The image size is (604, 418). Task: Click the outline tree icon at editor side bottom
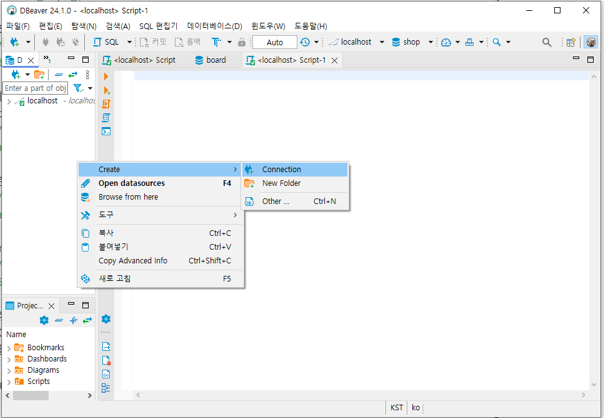(106, 388)
